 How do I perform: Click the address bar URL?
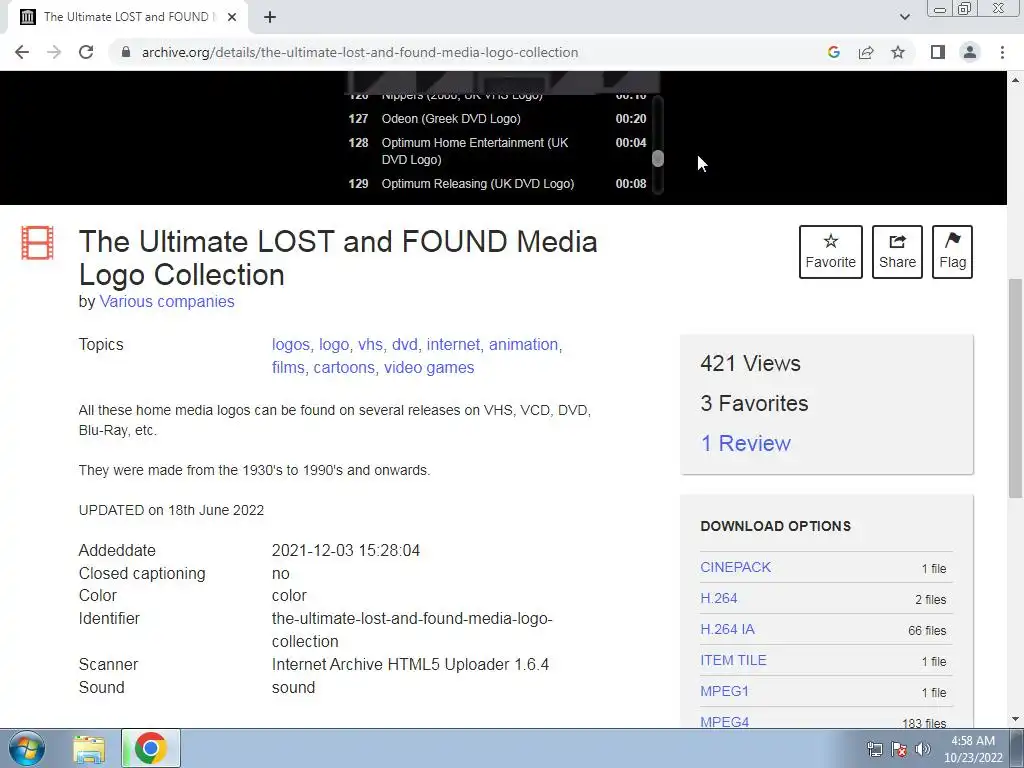pyautogui.click(x=360, y=52)
